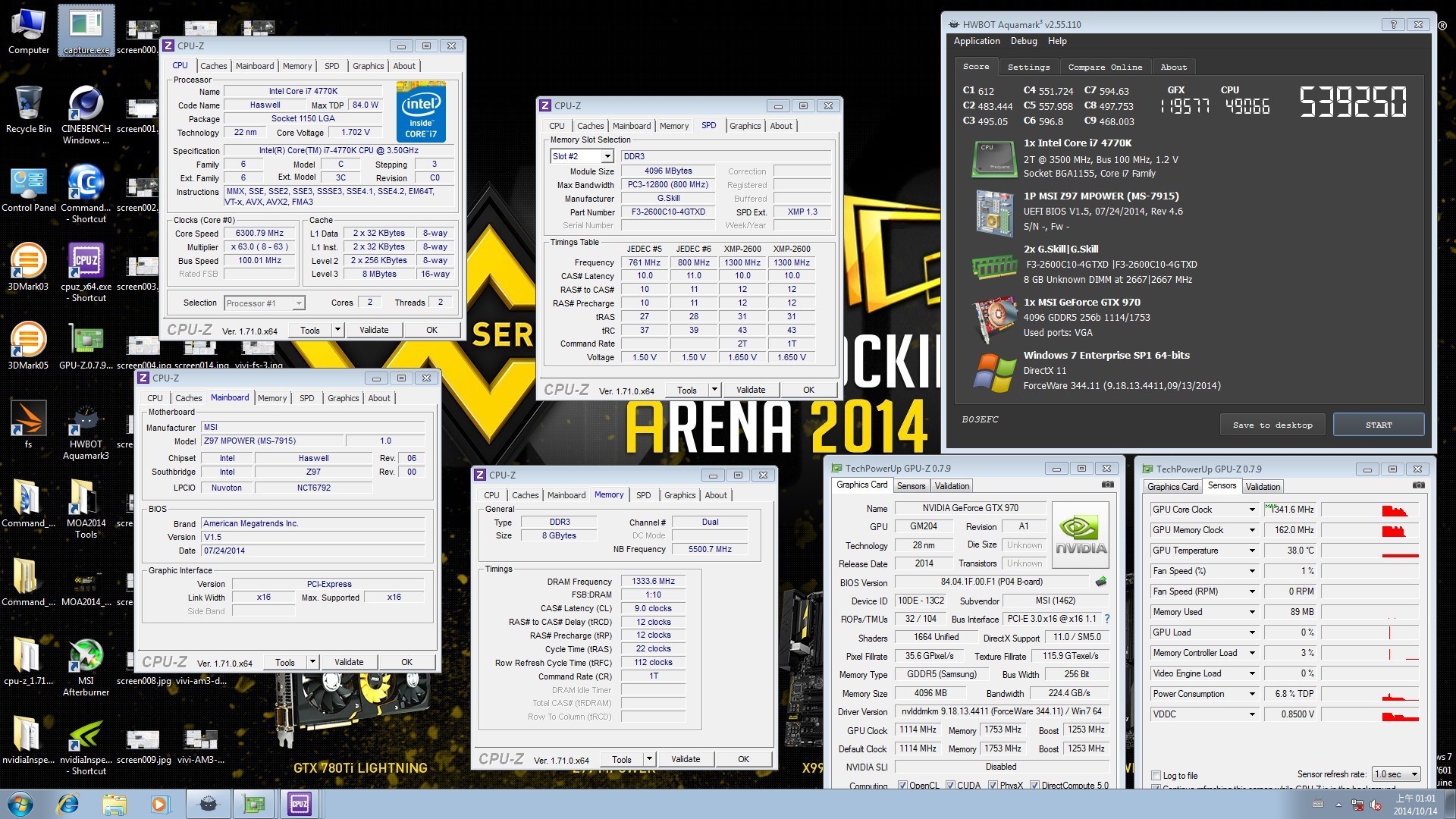Toggle the Log to file checkbox
The image size is (1456, 819).
[1156, 775]
